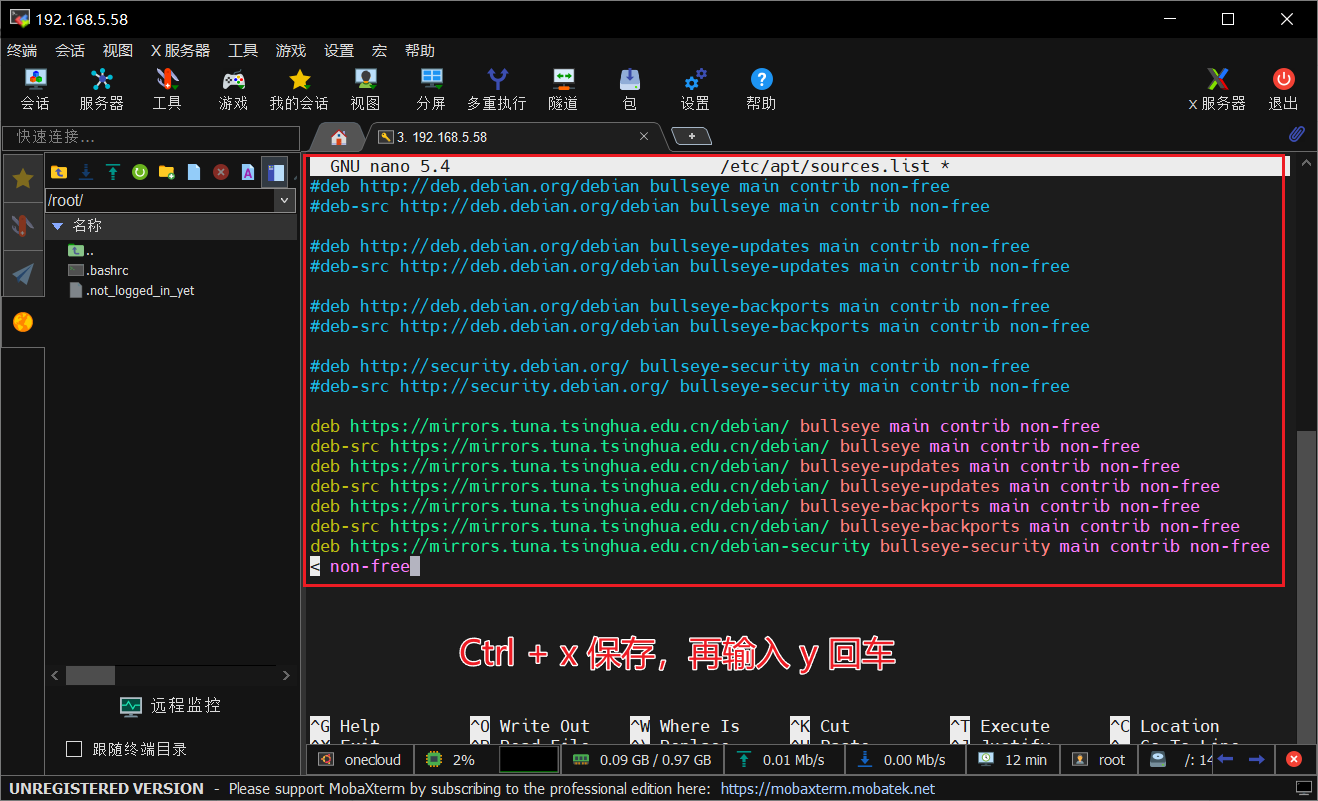This screenshot has width=1318, height=801.
Task: Go to the home tab
Action: [339, 137]
